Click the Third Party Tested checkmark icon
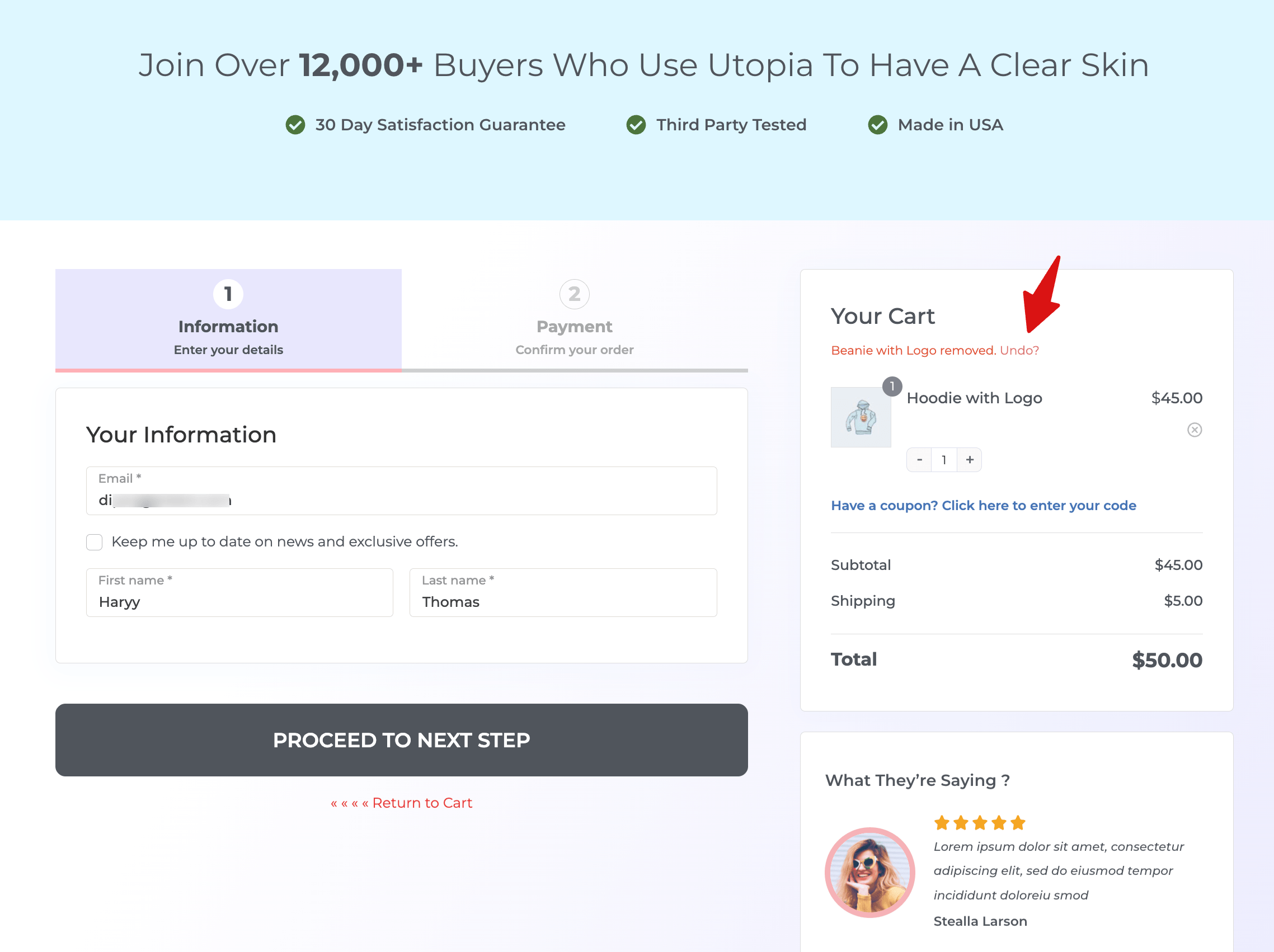1274x952 pixels. click(x=636, y=124)
